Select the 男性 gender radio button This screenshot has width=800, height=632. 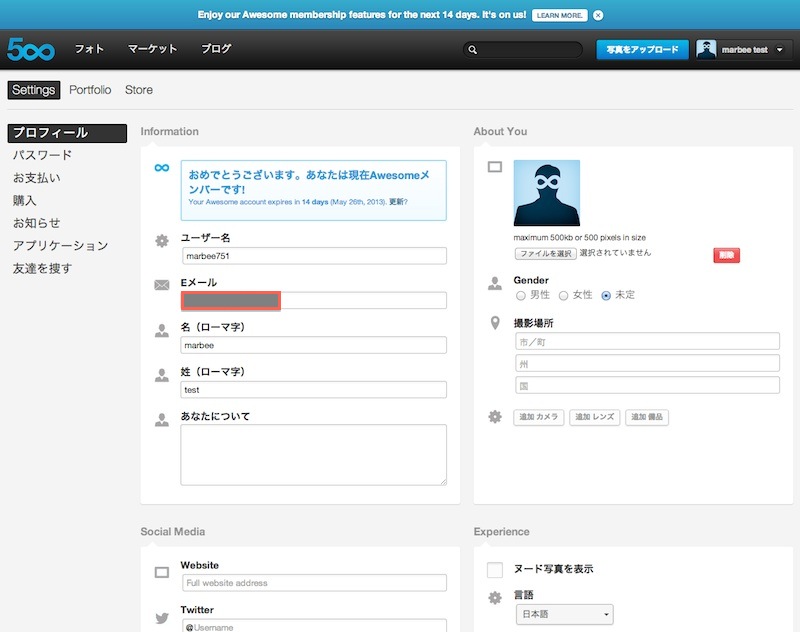coord(520,296)
